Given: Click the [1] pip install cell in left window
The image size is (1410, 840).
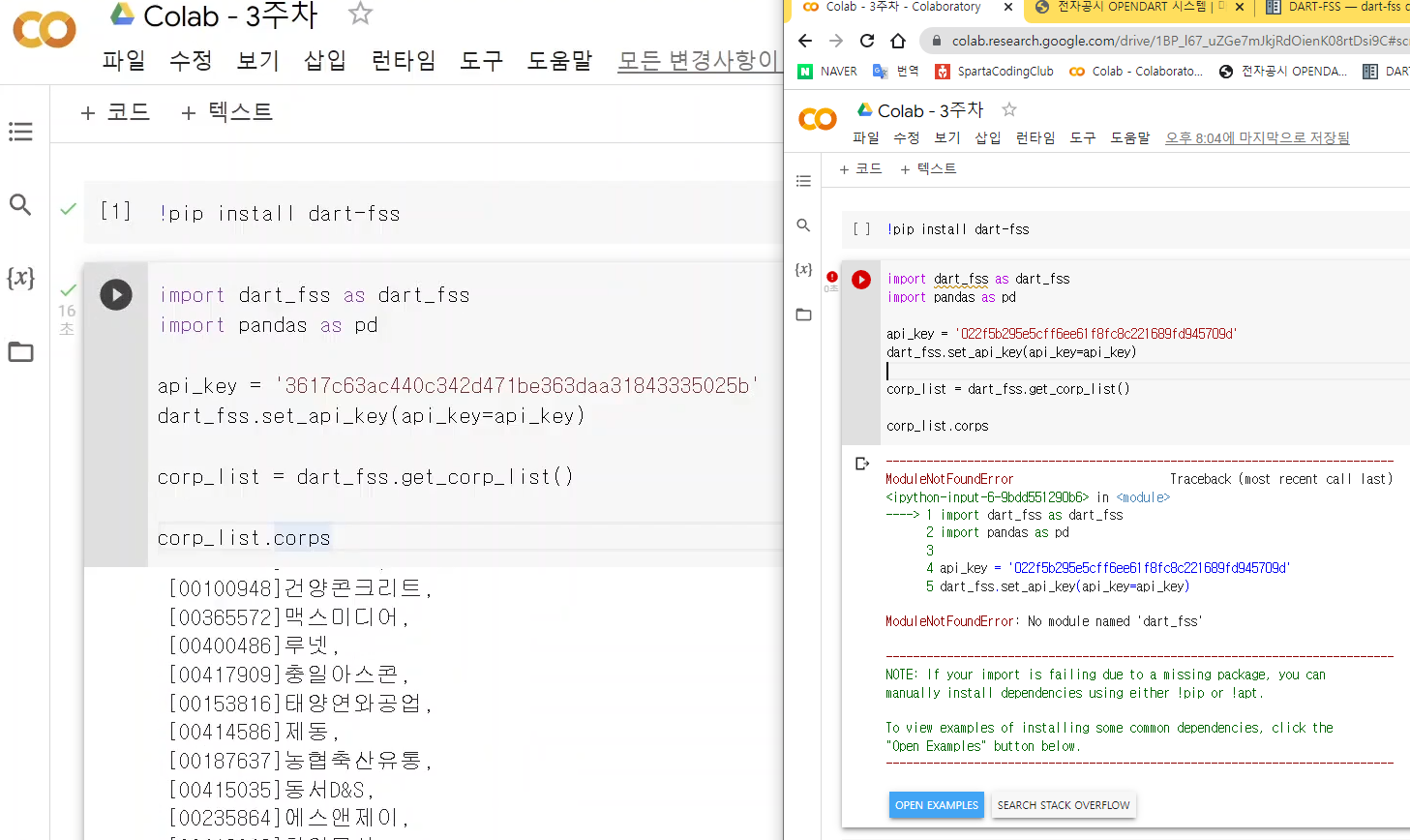Looking at the screenshot, I should pos(433,213).
